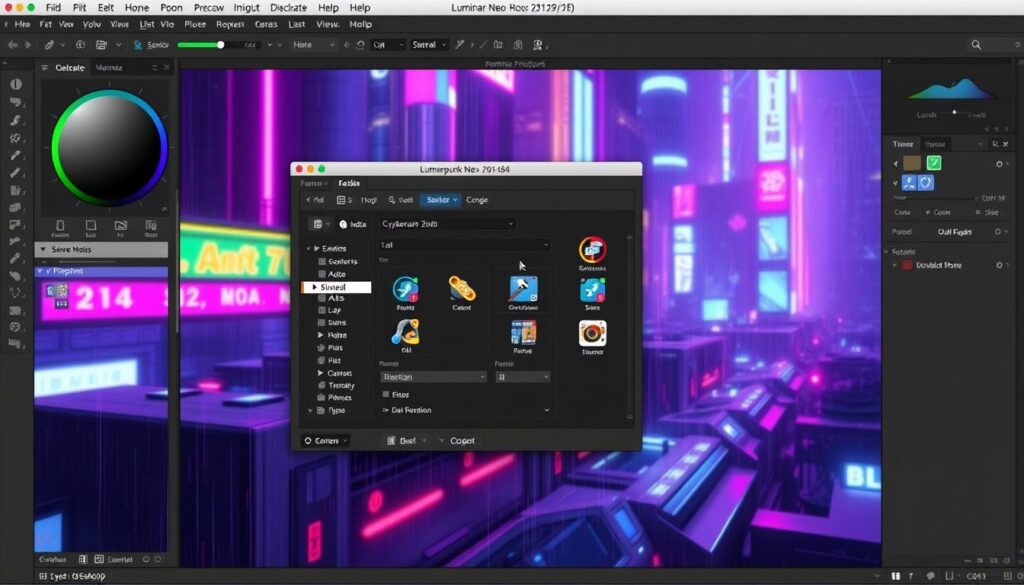This screenshot has width=1024, height=585.
Task: Click the Rounis app icon in the dialog
Action: 405,289
